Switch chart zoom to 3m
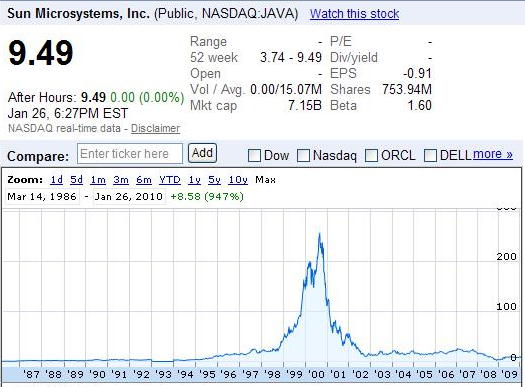This screenshot has width=525, height=387. point(121,180)
